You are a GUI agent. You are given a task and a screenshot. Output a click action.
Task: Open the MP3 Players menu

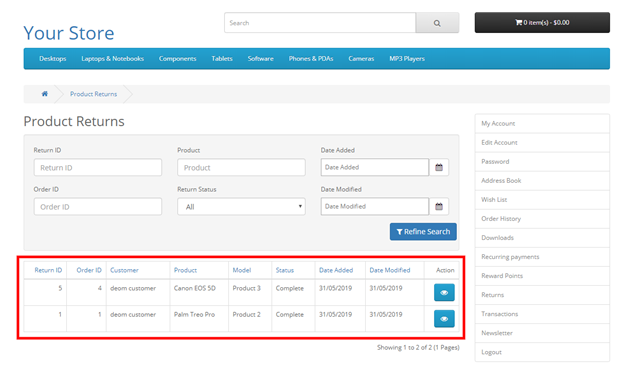tap(407, 58)
